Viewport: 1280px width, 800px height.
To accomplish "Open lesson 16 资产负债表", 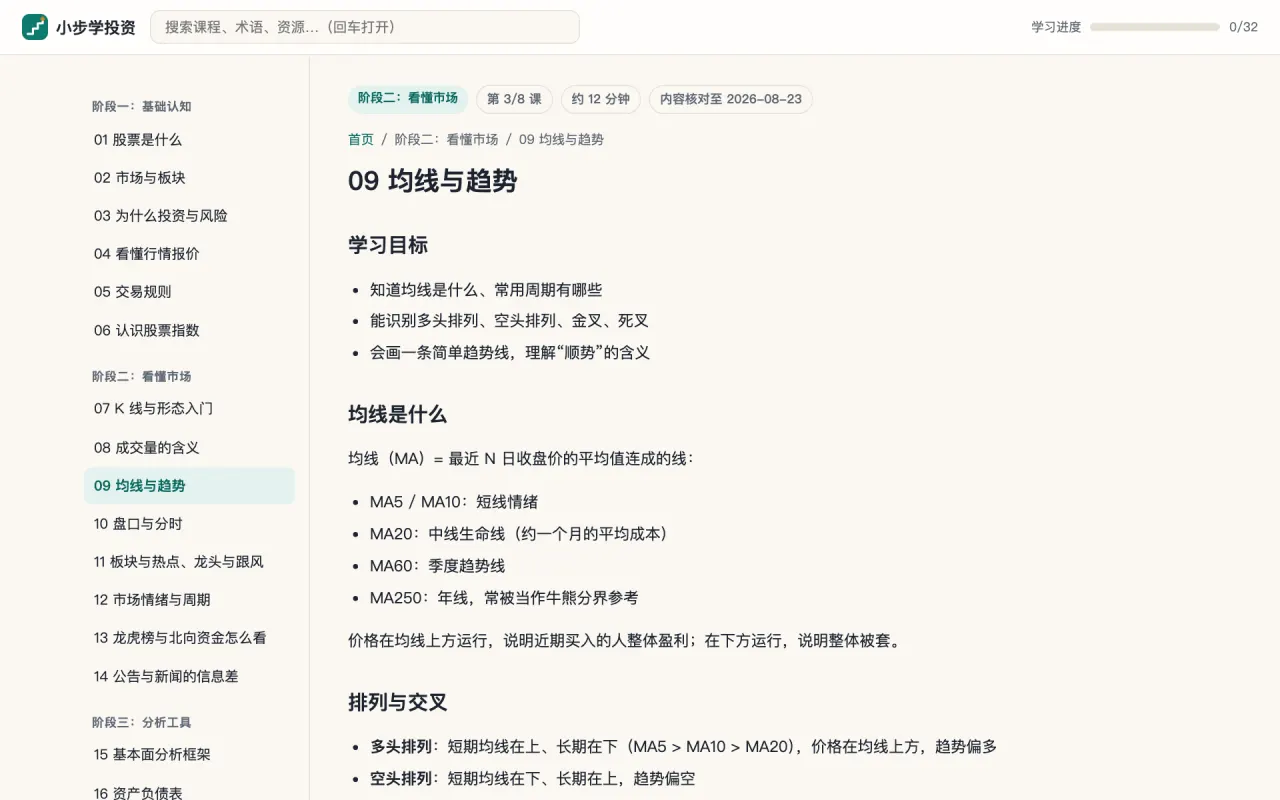I will 189,793.
